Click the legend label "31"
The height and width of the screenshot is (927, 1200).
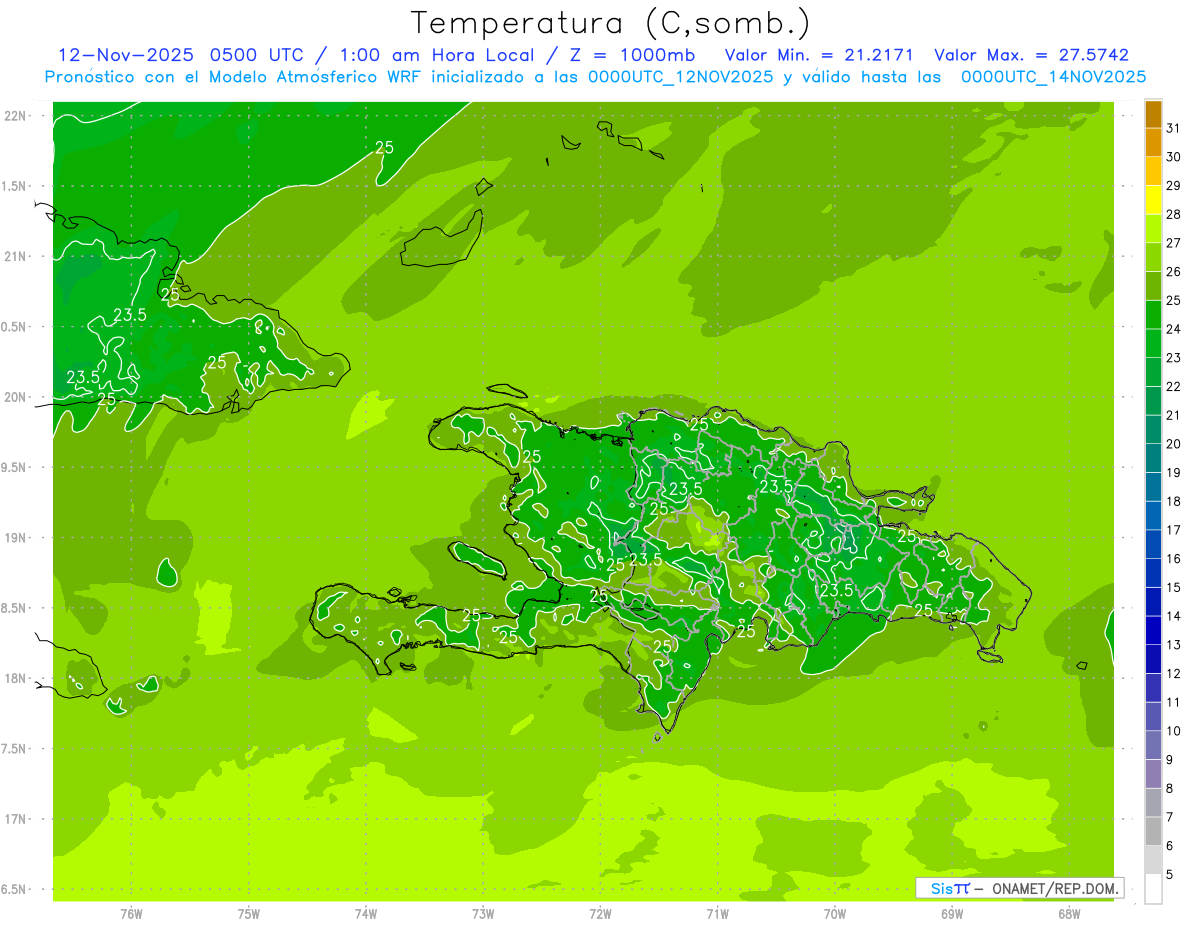pos(1173,128)
